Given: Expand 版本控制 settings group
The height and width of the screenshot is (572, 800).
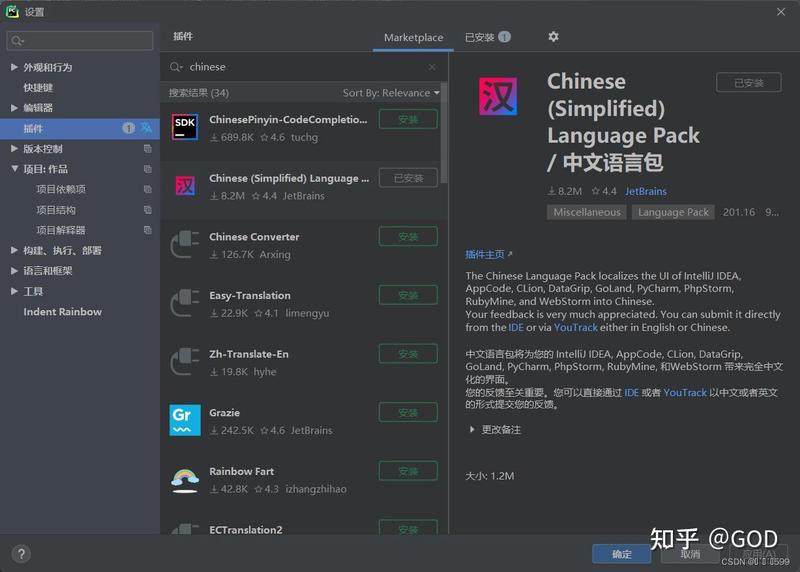Looking at the screenshot, I should [14, 148].
